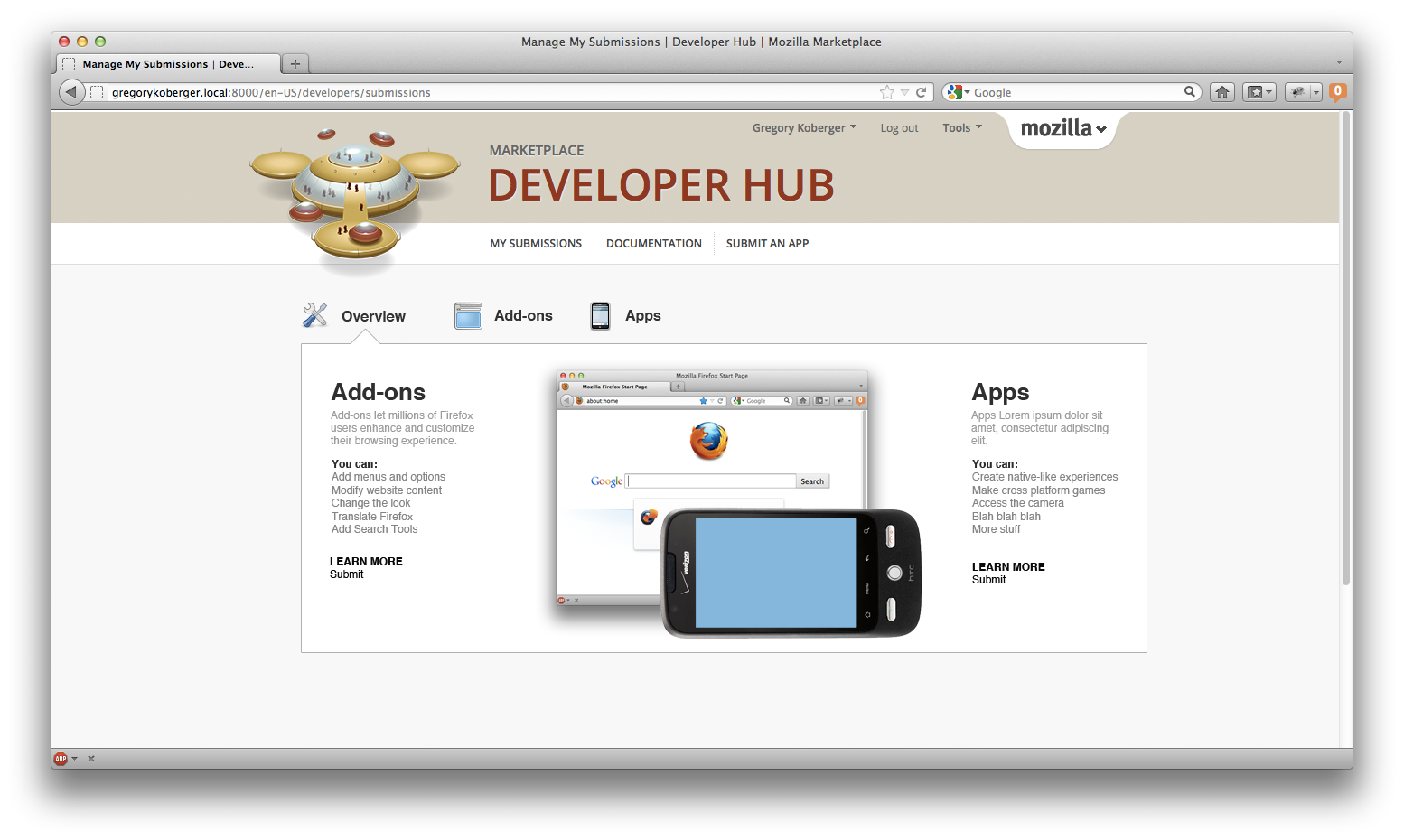
Task: Click the browser back arrow button
Action: coord(71,92)
